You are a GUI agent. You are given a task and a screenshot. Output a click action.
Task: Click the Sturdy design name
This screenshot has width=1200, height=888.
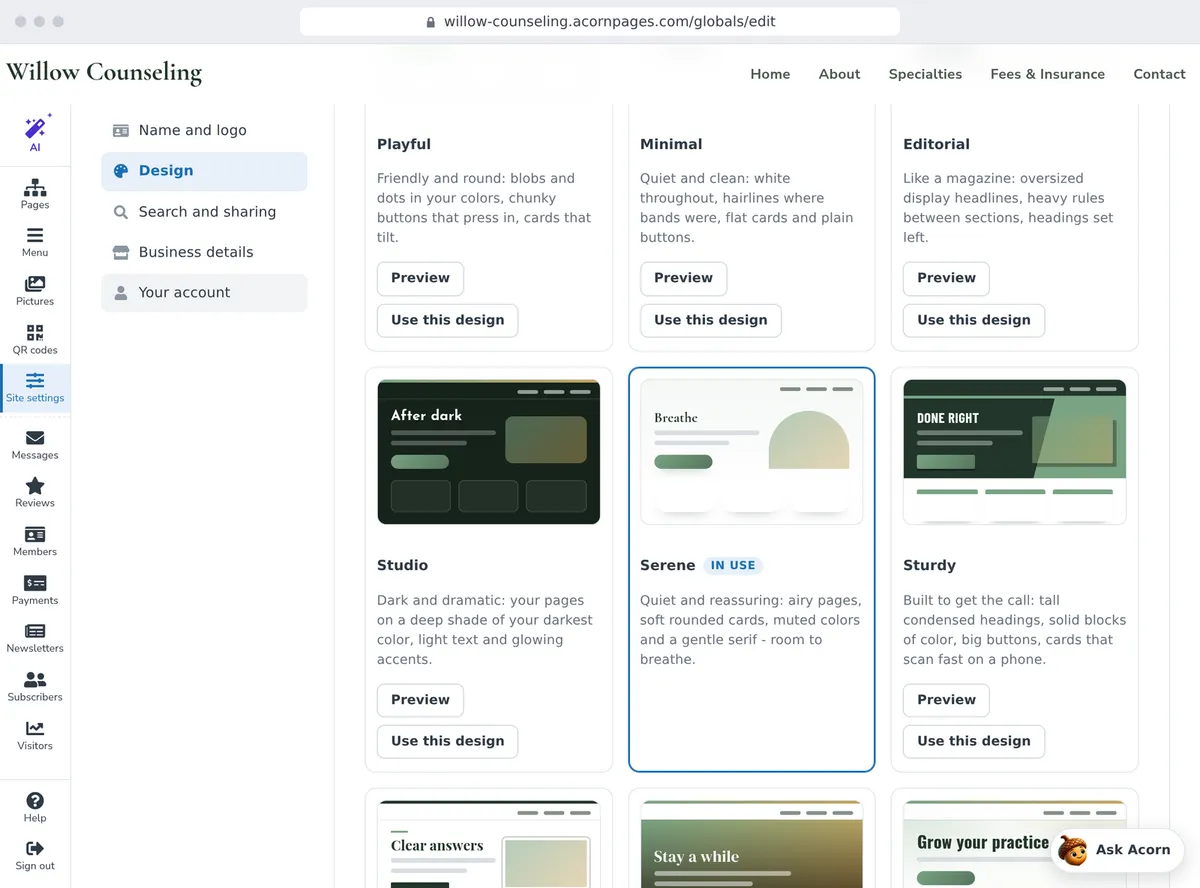[929, 566]
